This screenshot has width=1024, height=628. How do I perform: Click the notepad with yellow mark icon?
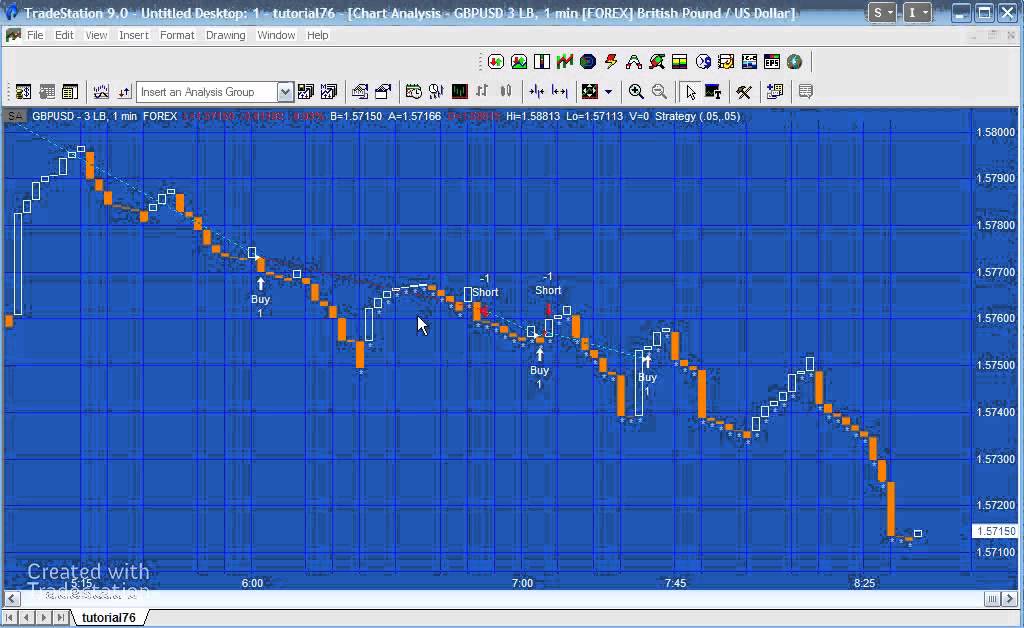pos(726,62)
